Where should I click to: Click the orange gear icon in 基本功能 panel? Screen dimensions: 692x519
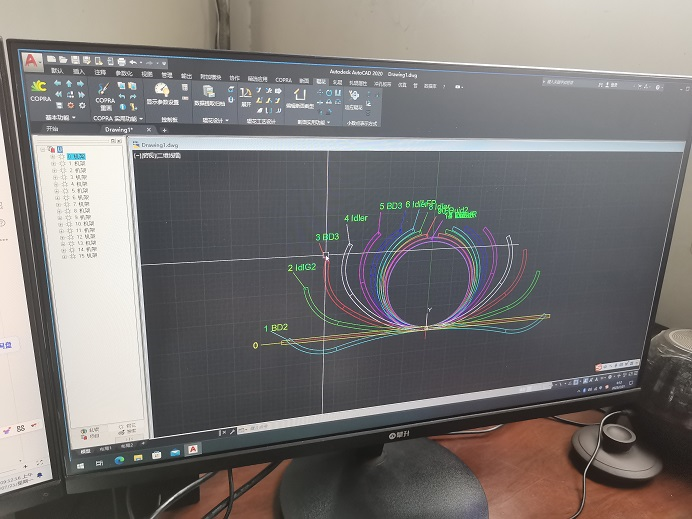pos(71,105)
